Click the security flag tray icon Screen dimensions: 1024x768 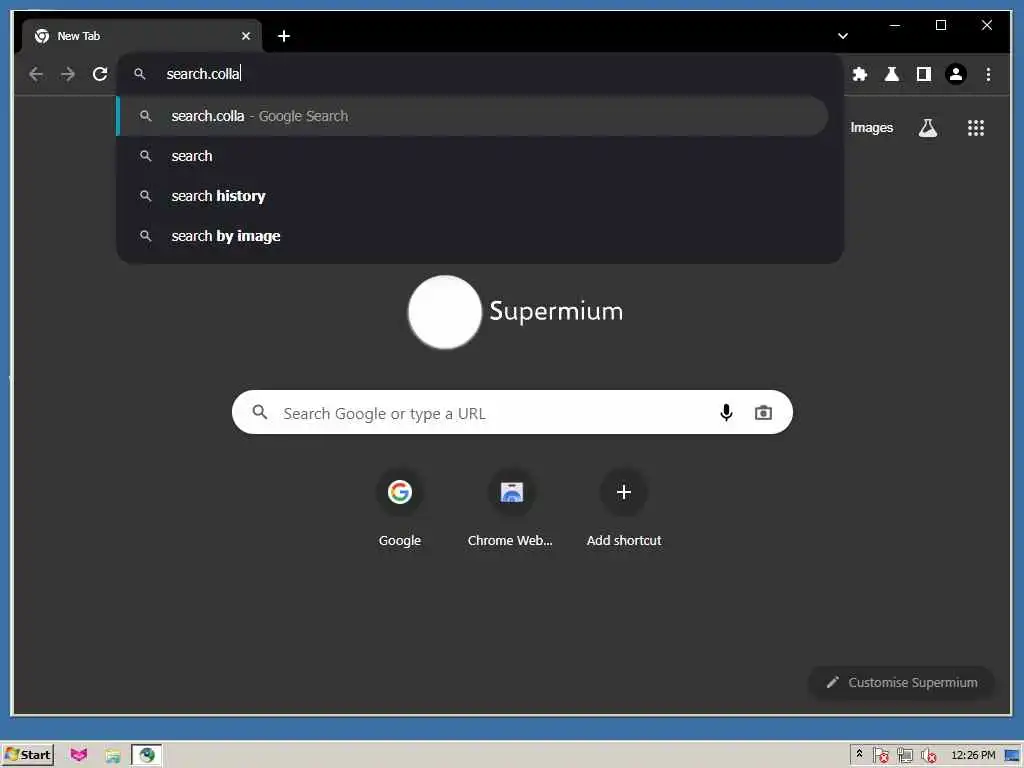(x=880, y=755)
